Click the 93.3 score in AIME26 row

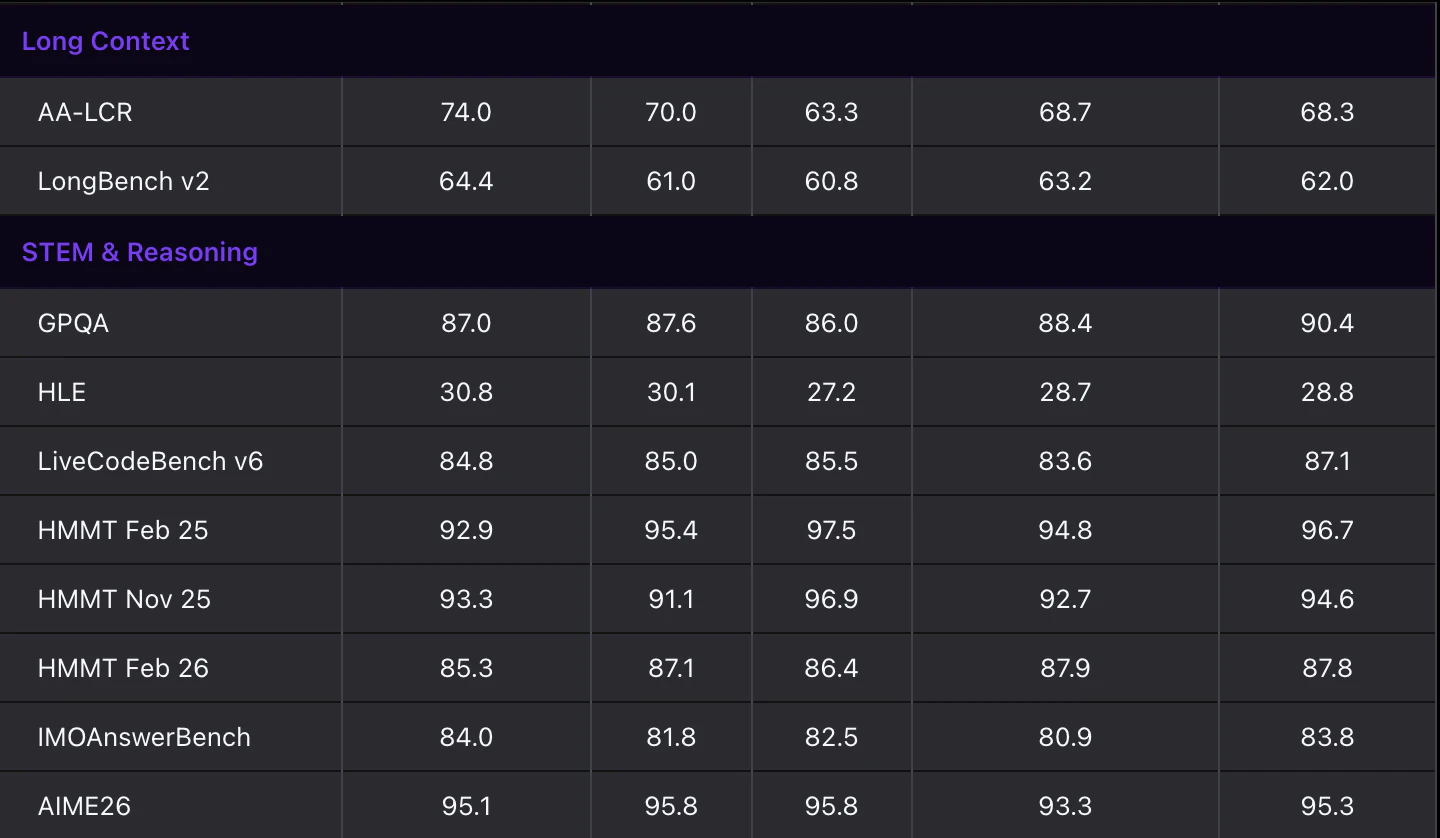tap(1065, 806)
